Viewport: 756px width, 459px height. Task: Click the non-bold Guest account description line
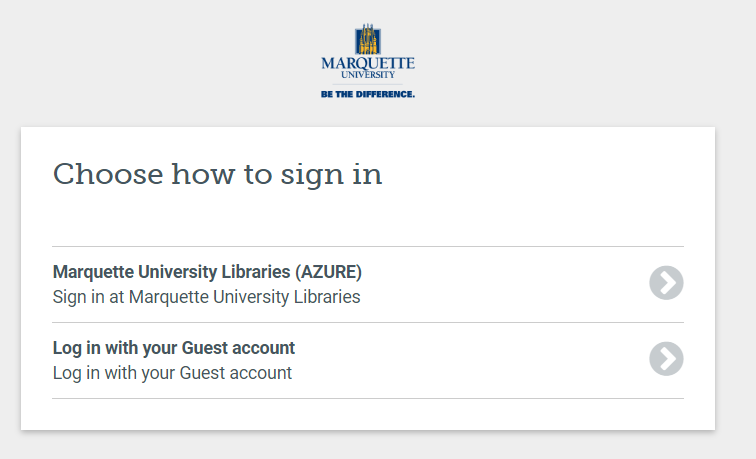(x=172, y=373)
